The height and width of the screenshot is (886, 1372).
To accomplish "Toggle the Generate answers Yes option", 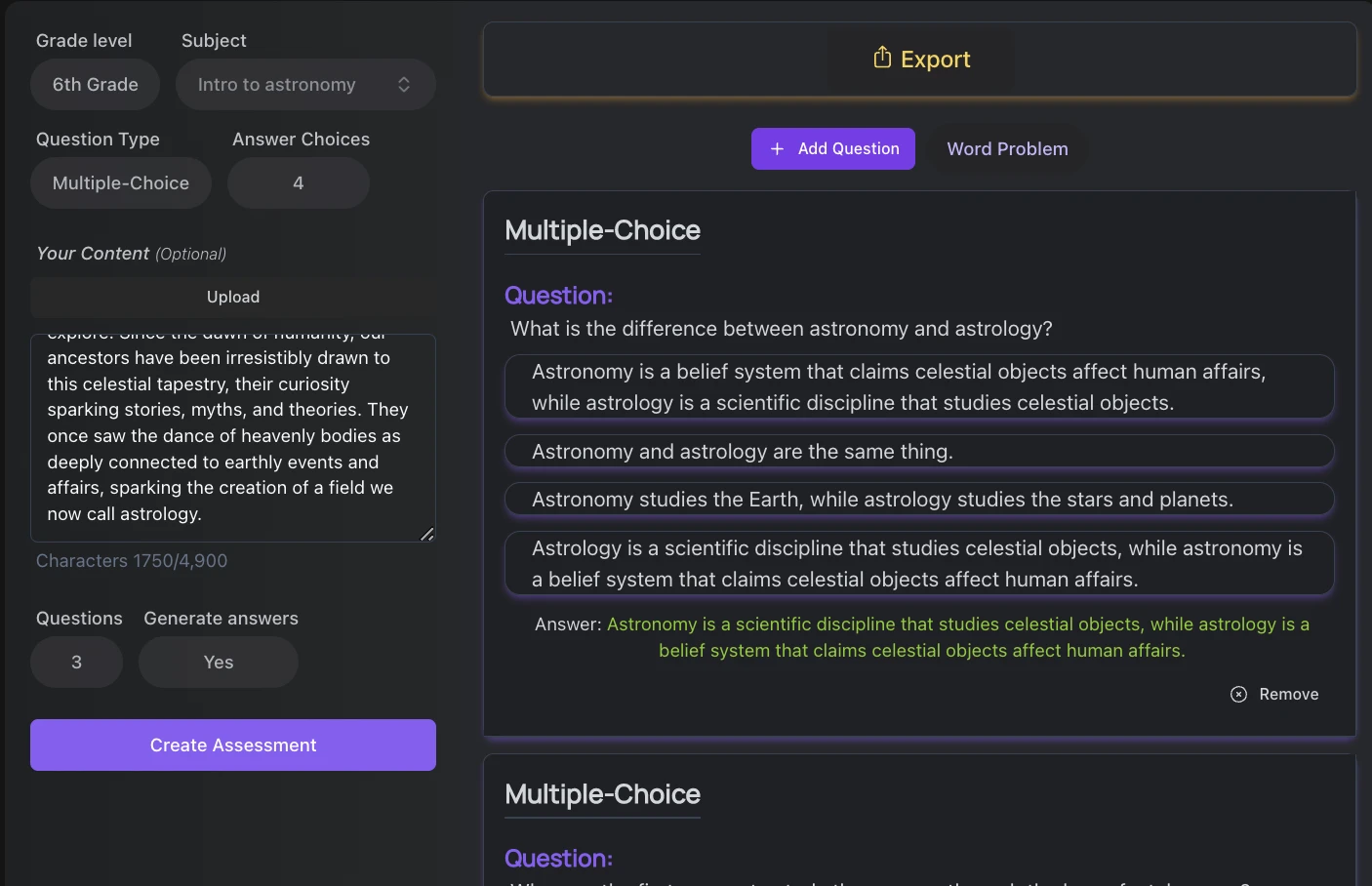I will click(x=219, y=663).
